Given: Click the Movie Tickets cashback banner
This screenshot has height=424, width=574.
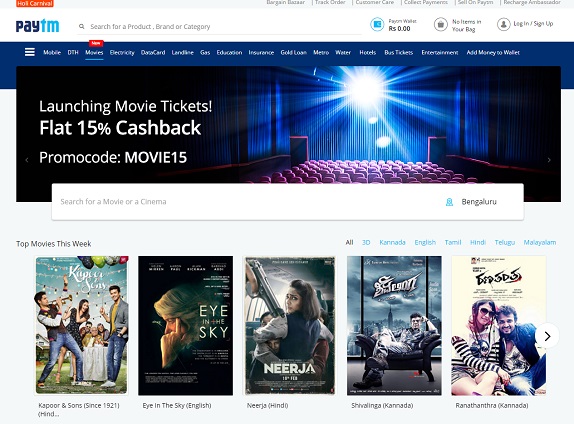Looking at the screenshot, I should coord(288,124).
